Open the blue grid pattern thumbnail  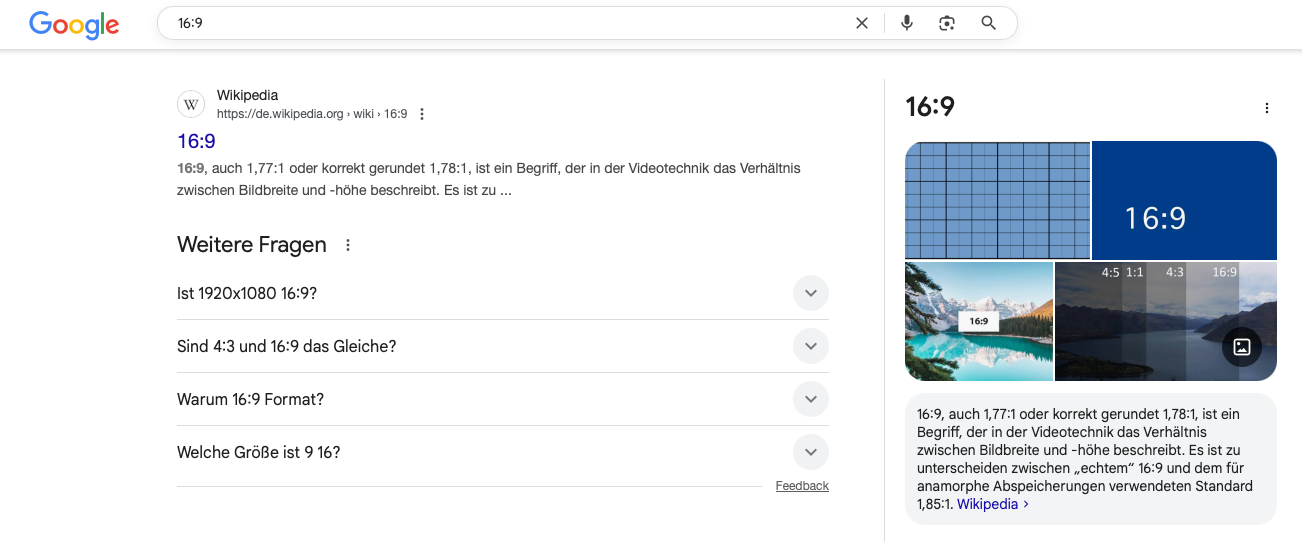(x=997, y=200)
